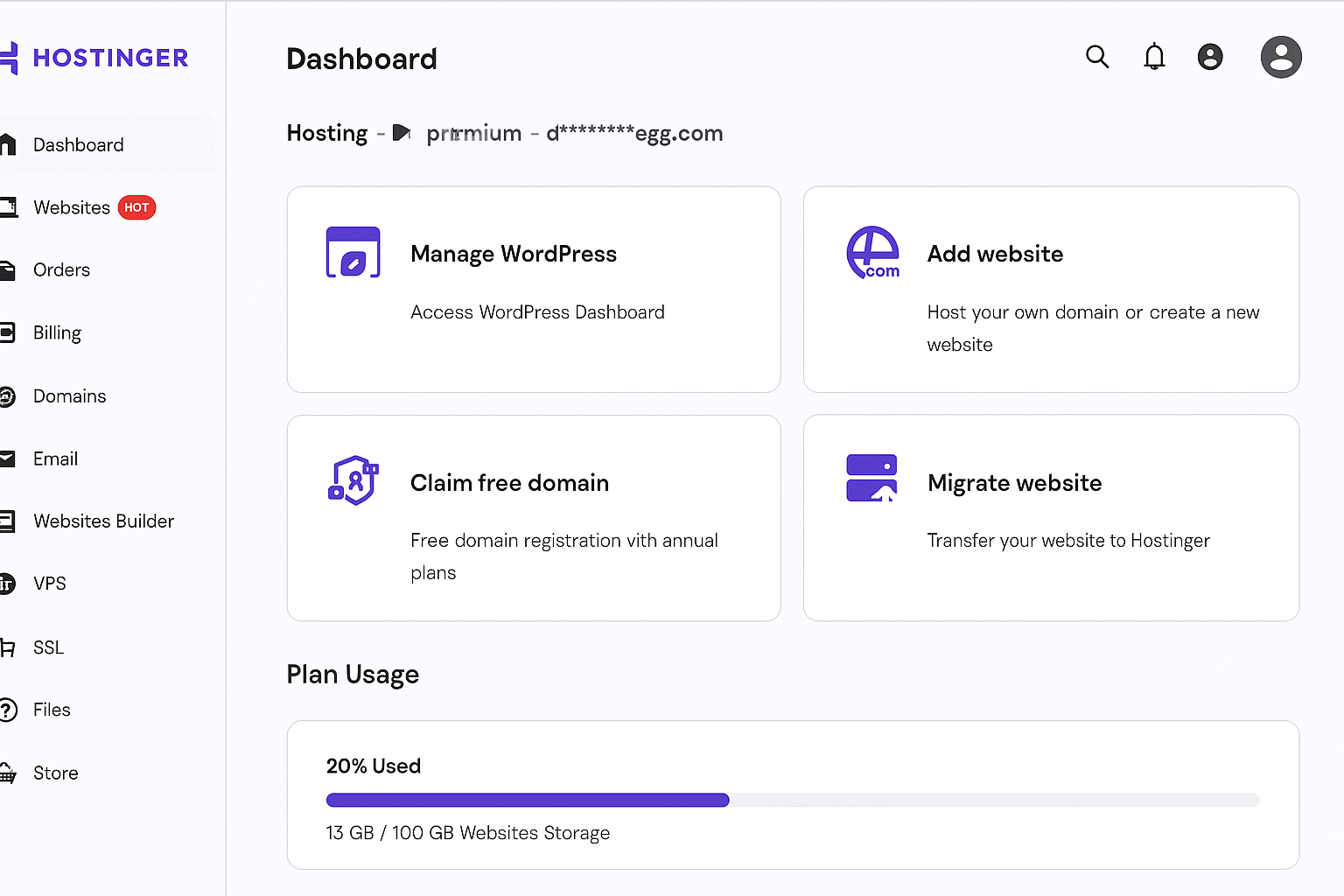Click the masked domain egg.com text
This screenshot has width=1344, height=896.
[634, 133]
